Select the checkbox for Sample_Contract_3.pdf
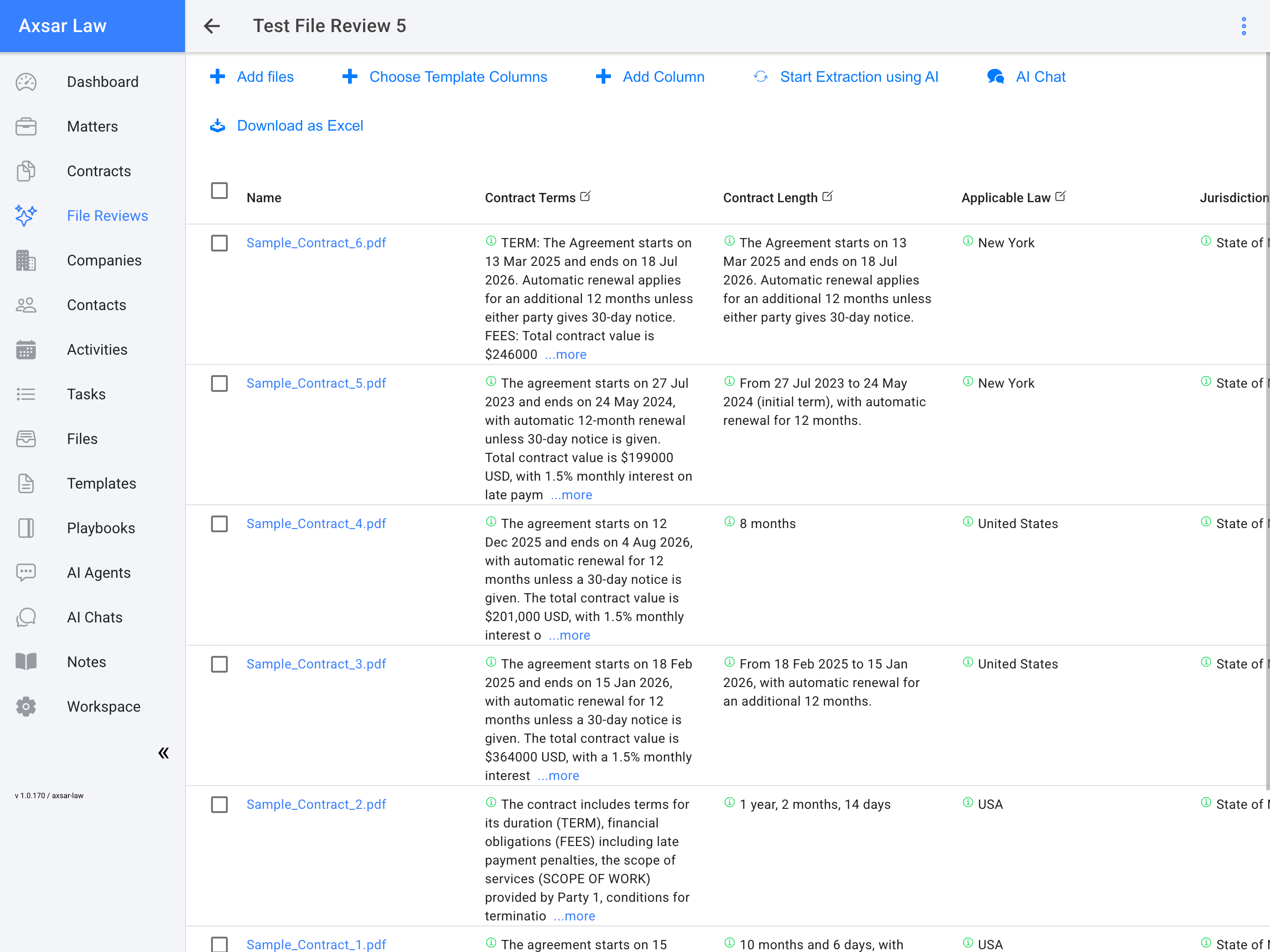Image resolution: width=1270 pixels, height=952 pixels. pos(219,664)
